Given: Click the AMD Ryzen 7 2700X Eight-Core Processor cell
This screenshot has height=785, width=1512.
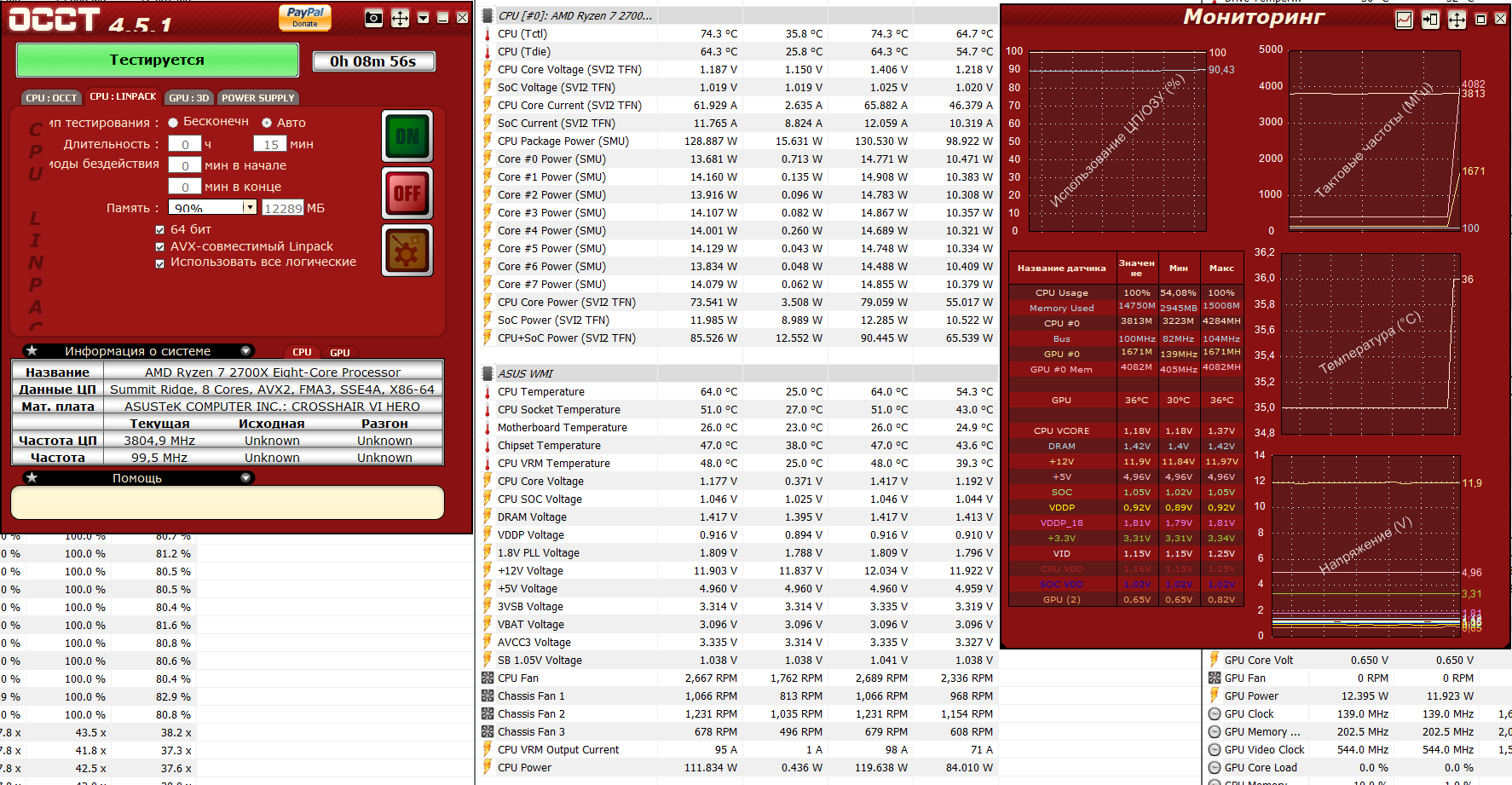Looking at the screenshot, I should pyautogui.click(x=273, y=372).
